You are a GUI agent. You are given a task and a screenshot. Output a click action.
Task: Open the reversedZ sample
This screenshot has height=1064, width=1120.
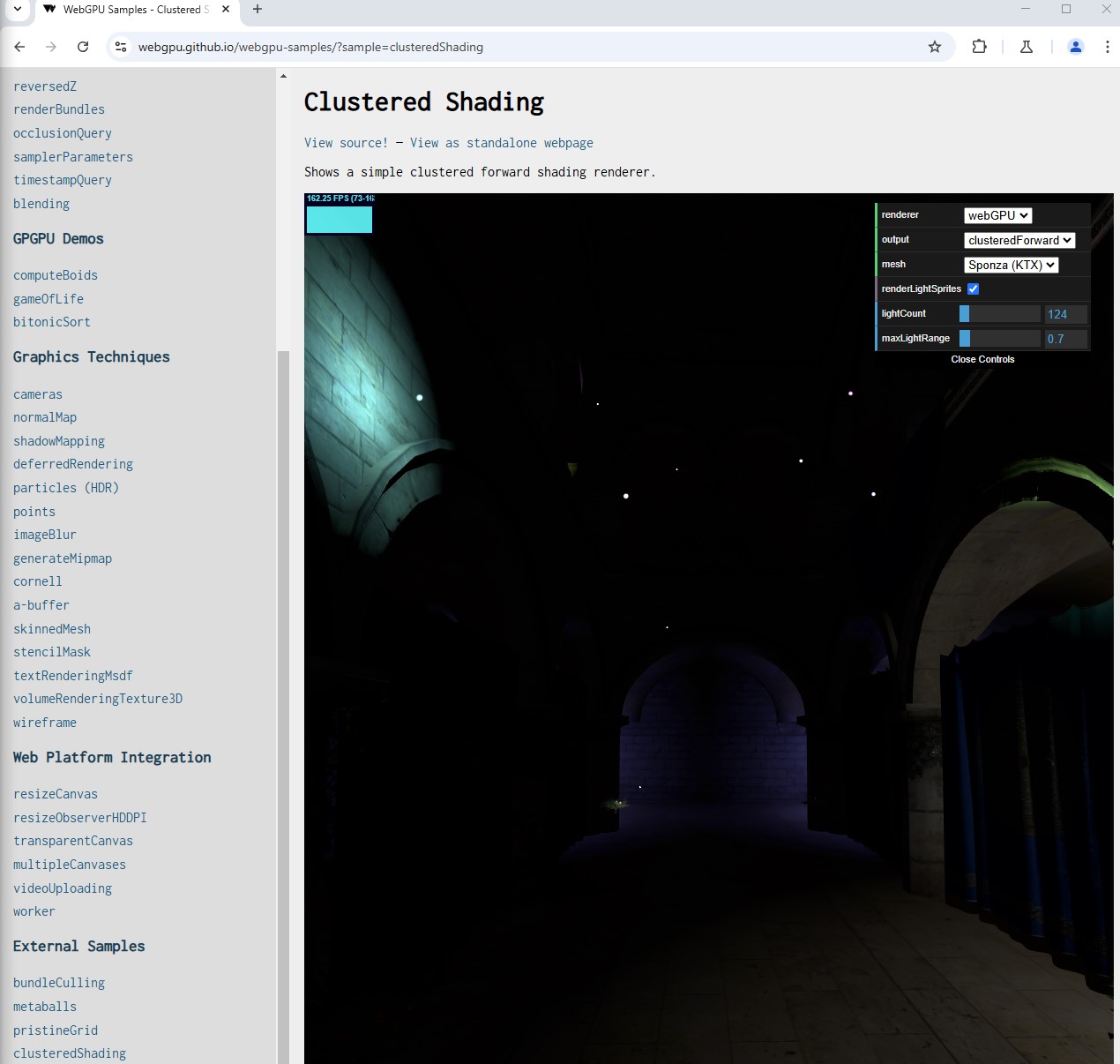tap(45, 86)
